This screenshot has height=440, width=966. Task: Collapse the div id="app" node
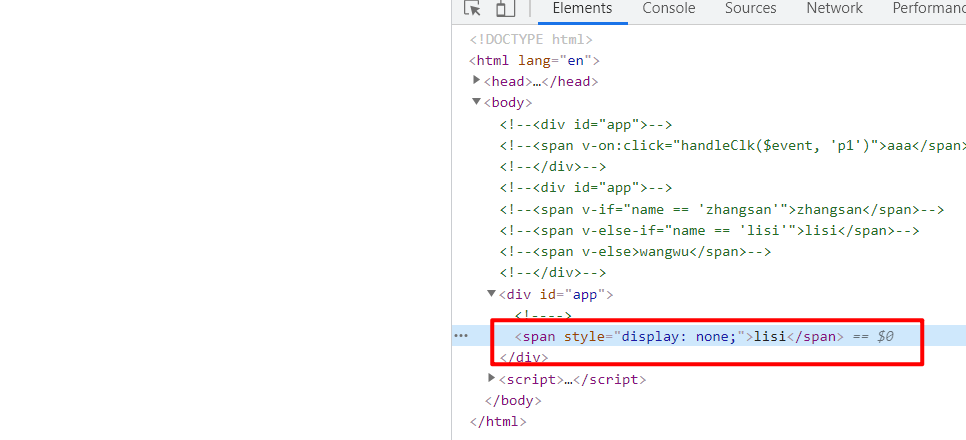pyautogui.click(x=491, y=294)
